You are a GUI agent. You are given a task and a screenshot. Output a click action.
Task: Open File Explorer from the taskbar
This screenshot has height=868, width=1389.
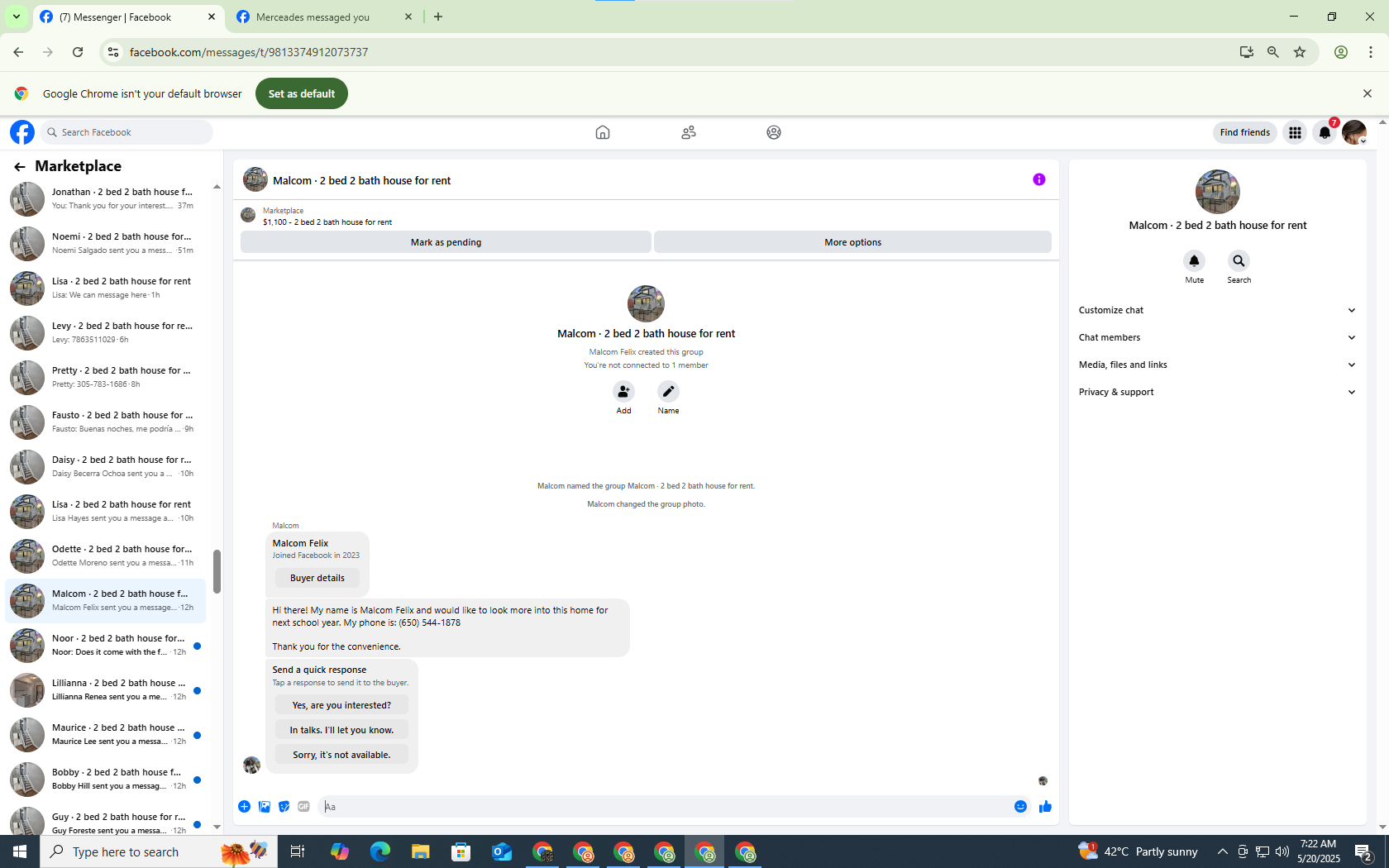click(421, 851)
